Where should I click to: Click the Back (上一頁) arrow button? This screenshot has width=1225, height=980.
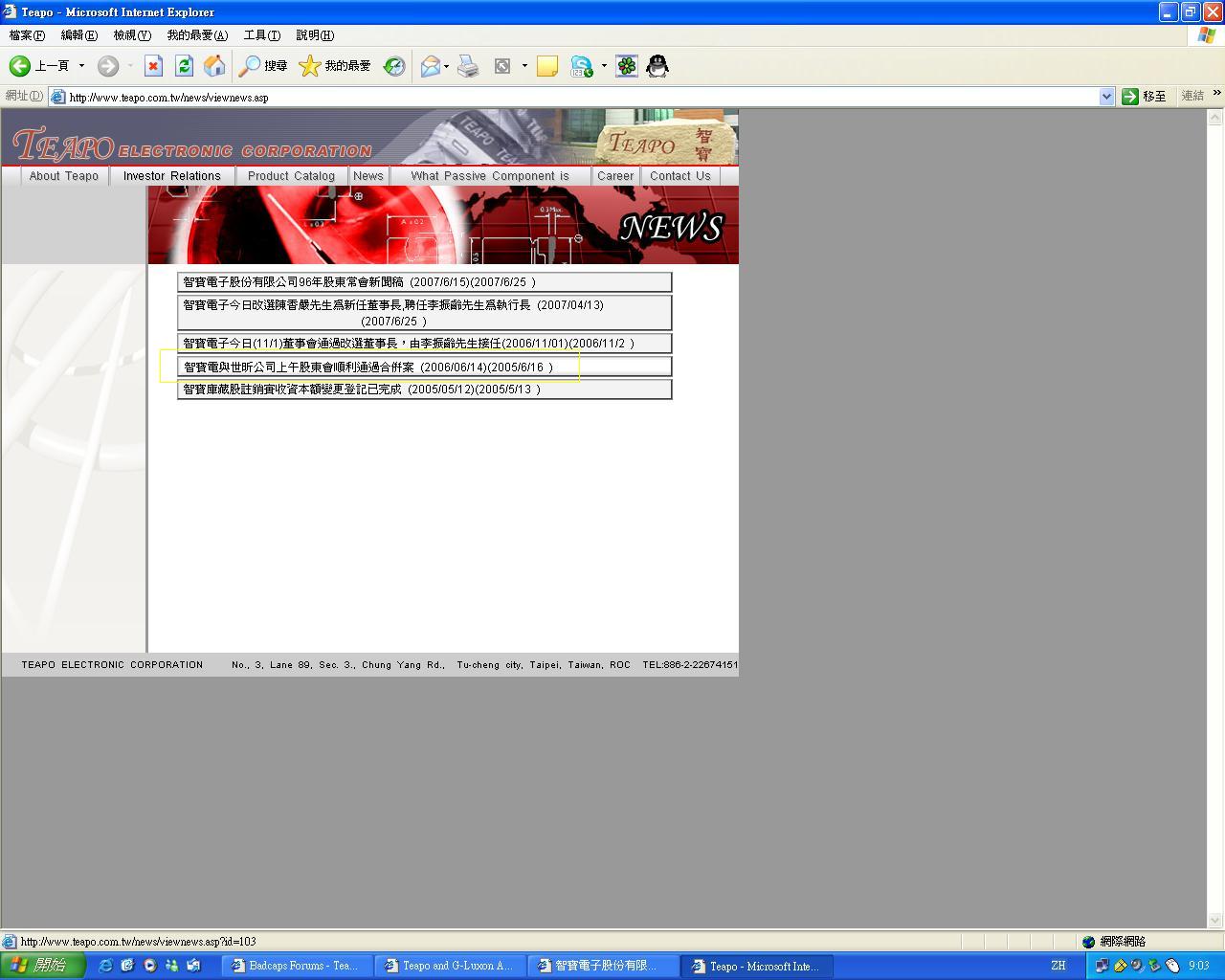coord(39,66)
